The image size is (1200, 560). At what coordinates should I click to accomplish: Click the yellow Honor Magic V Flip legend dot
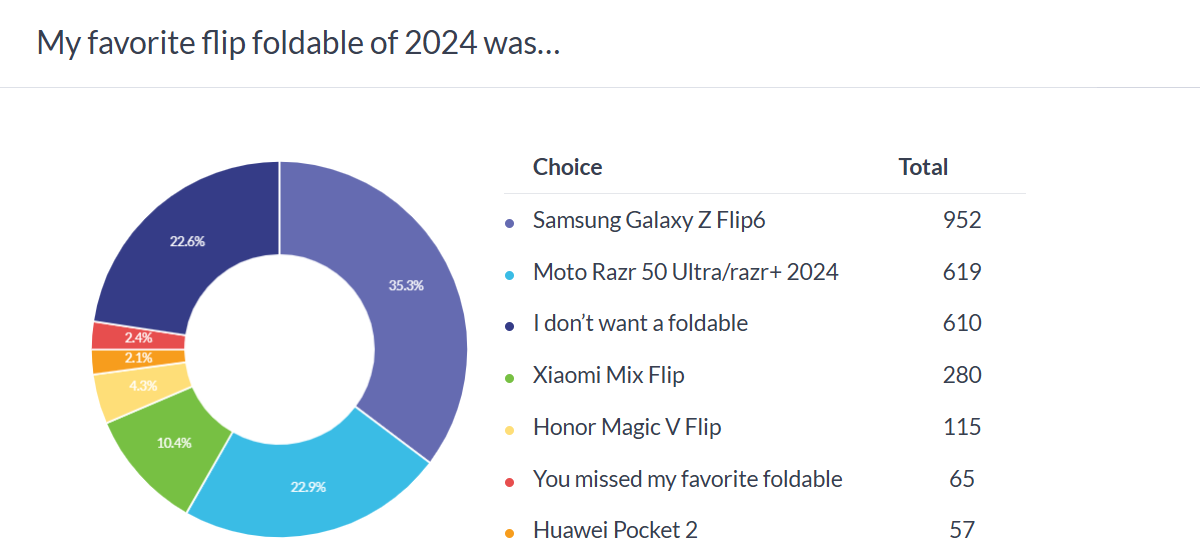click(x=509, y=430)
